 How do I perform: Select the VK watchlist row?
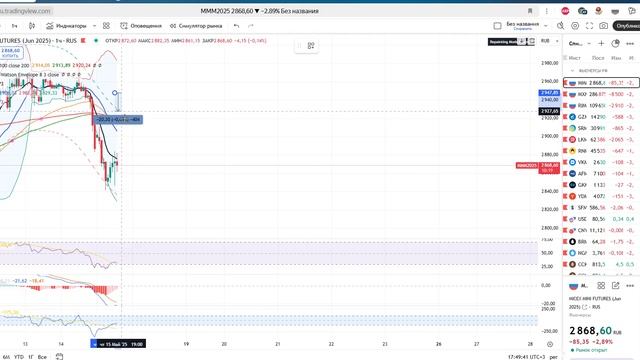[601, 162]
